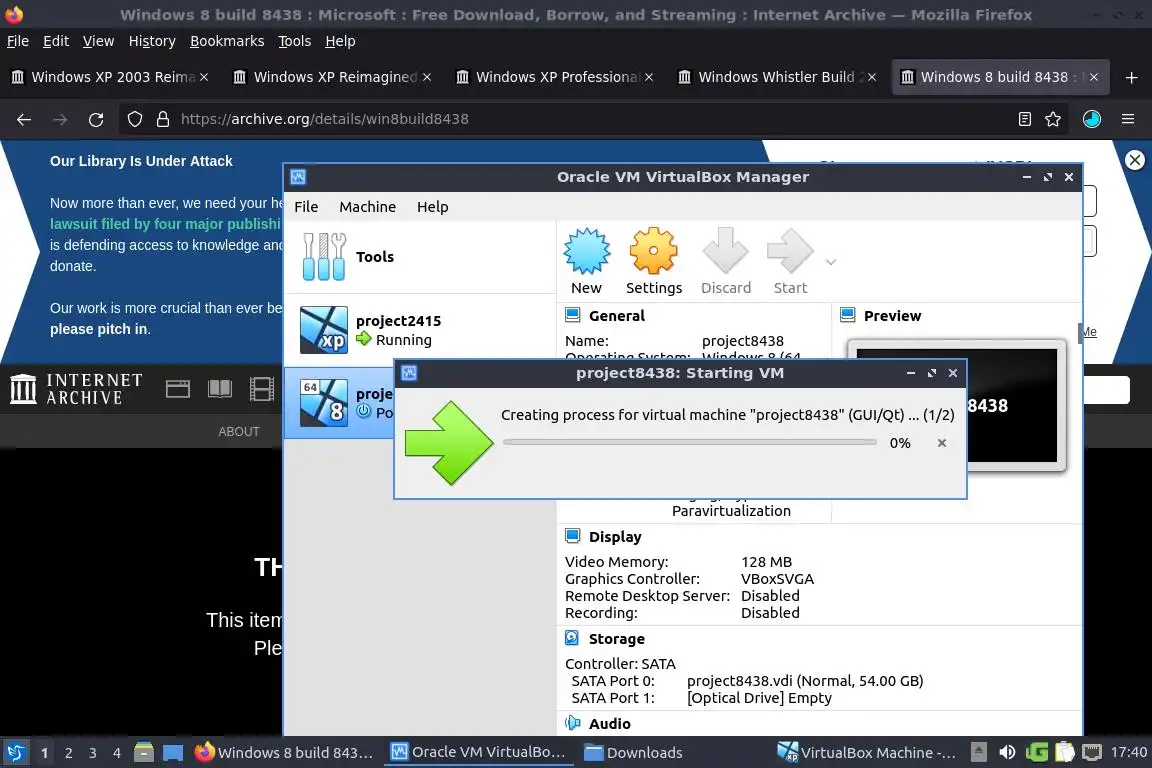Open a new Firefox tab

click(1131, 77)
